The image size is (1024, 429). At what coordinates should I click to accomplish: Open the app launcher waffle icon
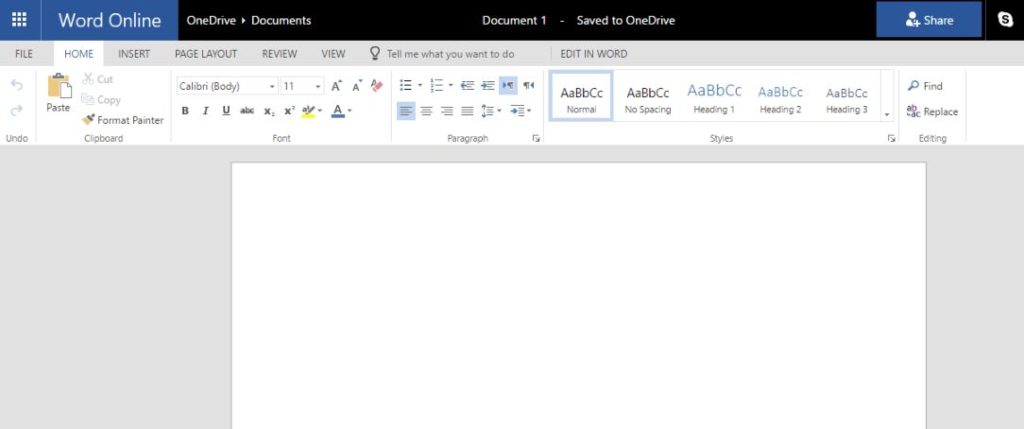[20, 20]
